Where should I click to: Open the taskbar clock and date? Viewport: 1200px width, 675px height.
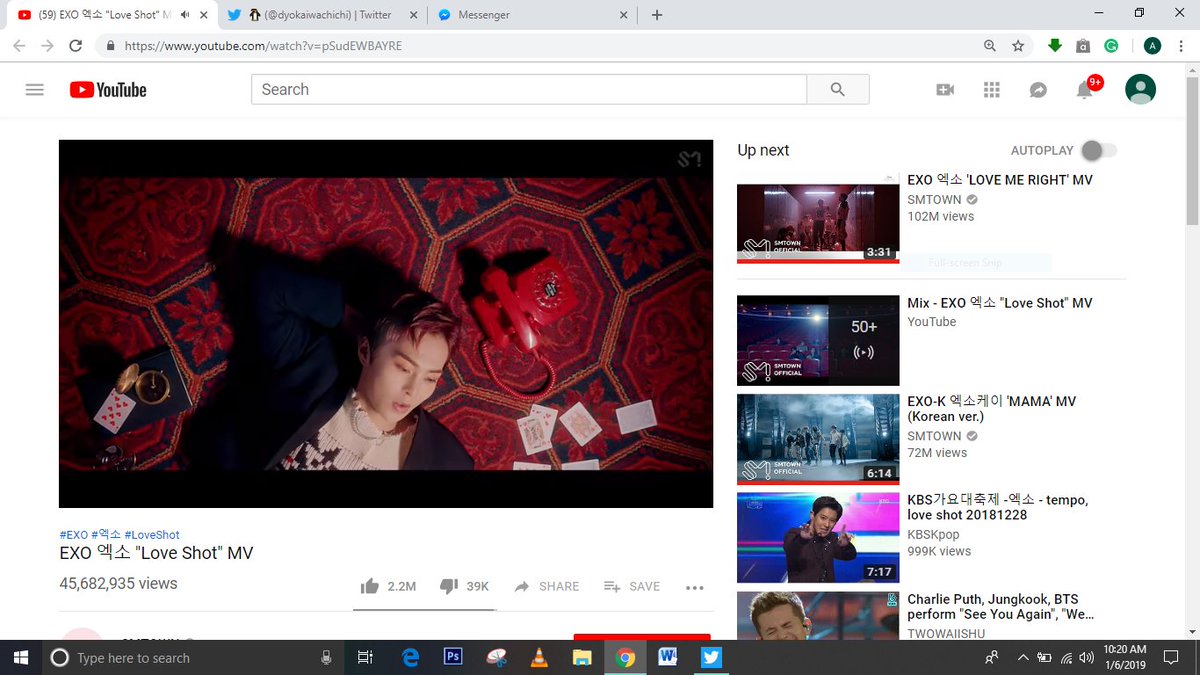coord(1123,657)
